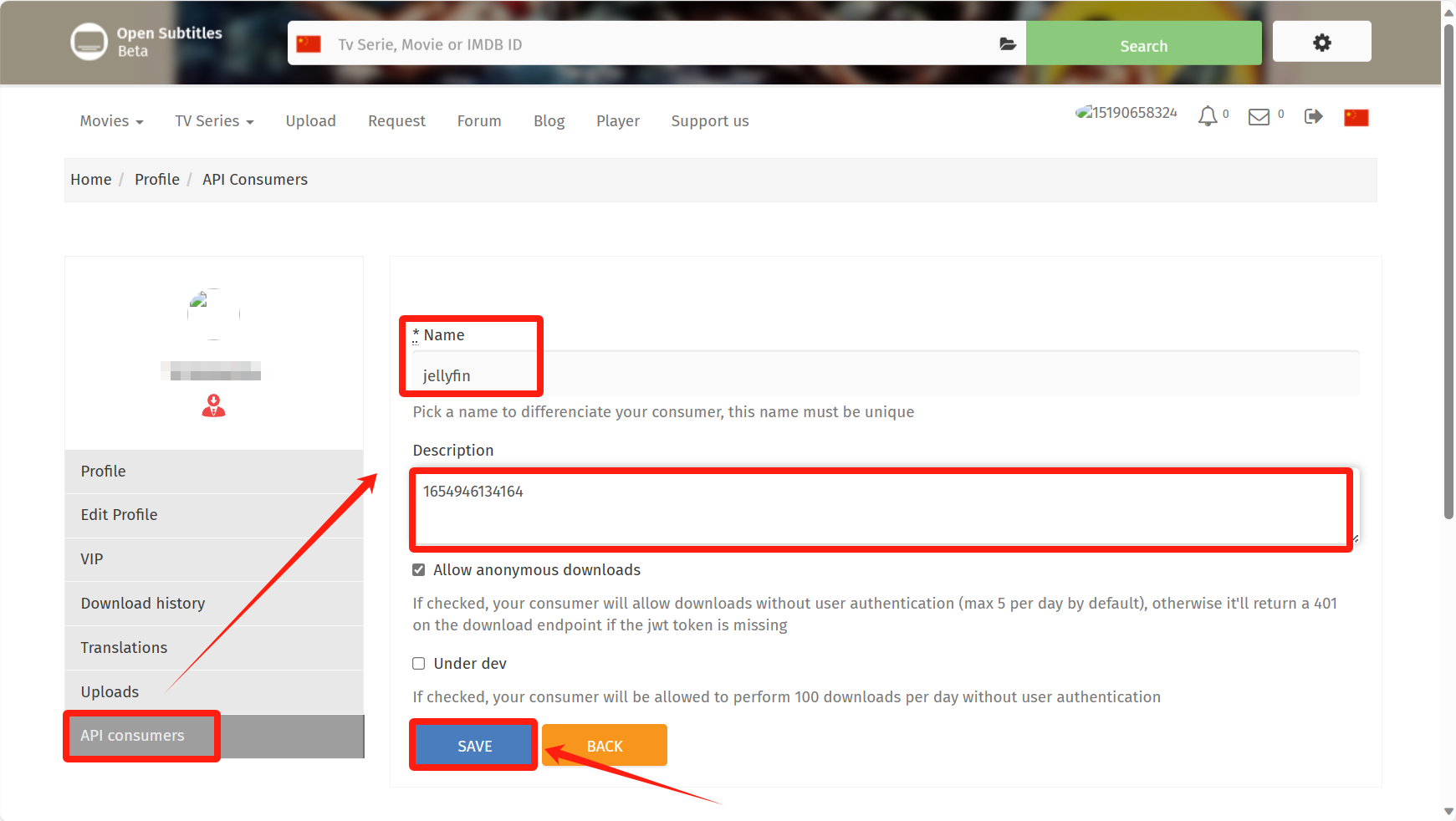1456x821 pixels.
Task: Click the red user badge icon under avatar
Action: [214, 405]
